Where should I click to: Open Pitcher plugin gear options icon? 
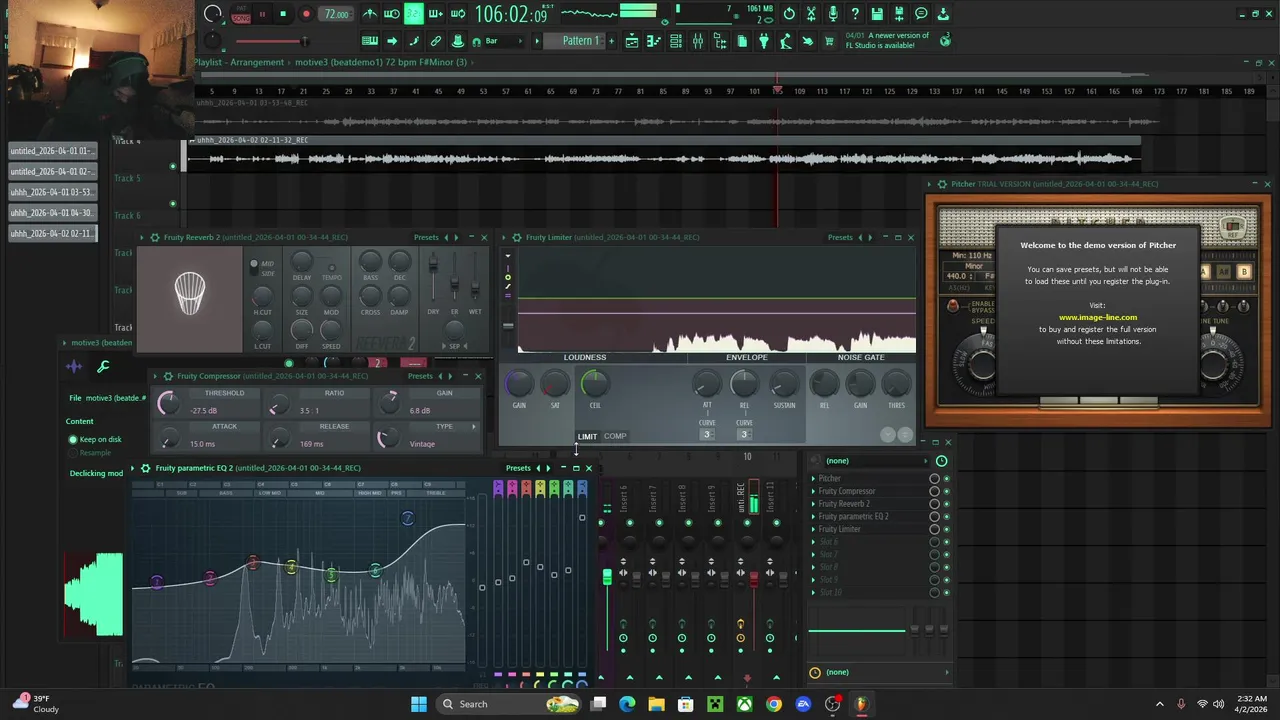pos(941,184)
